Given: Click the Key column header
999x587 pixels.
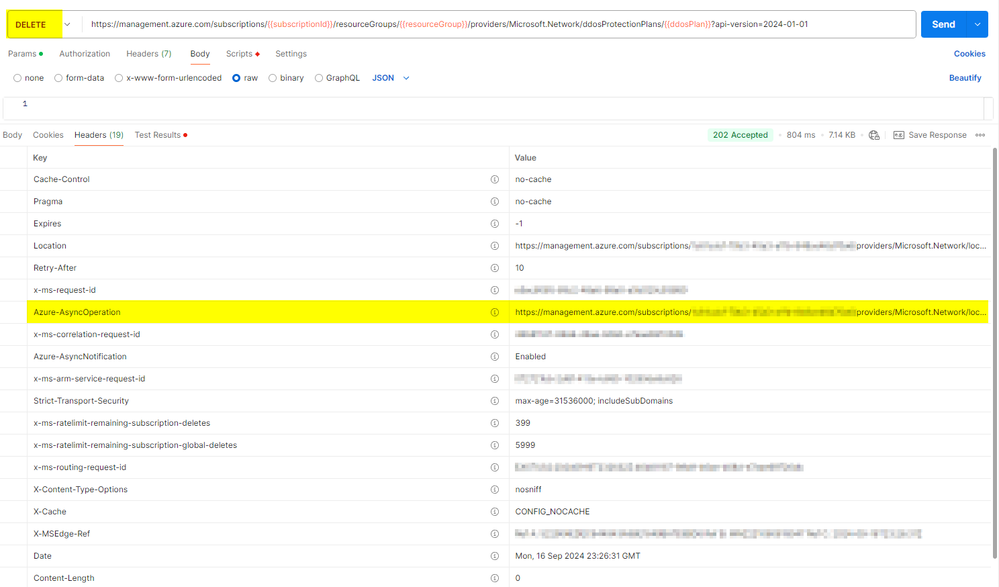Looking at the screenshot, I should click(x=40, y=157).
